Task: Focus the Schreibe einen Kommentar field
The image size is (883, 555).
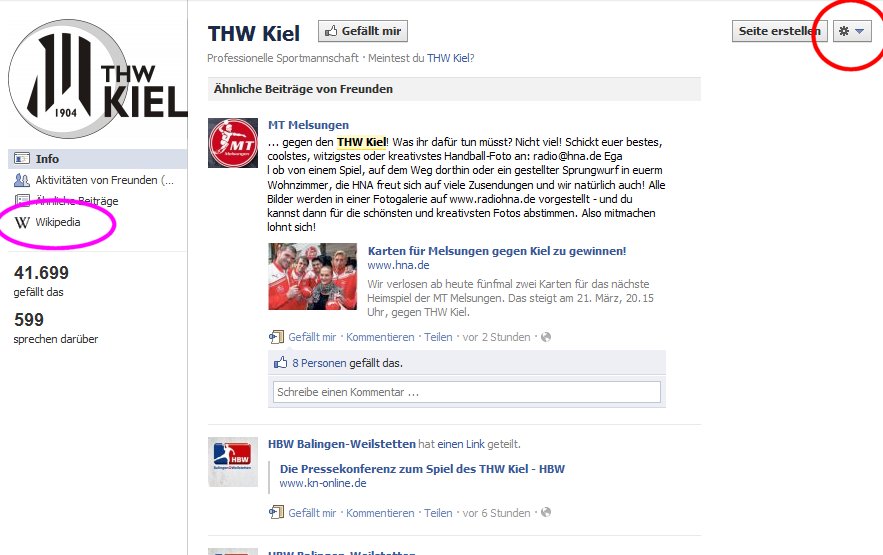Action: (467, 392)
